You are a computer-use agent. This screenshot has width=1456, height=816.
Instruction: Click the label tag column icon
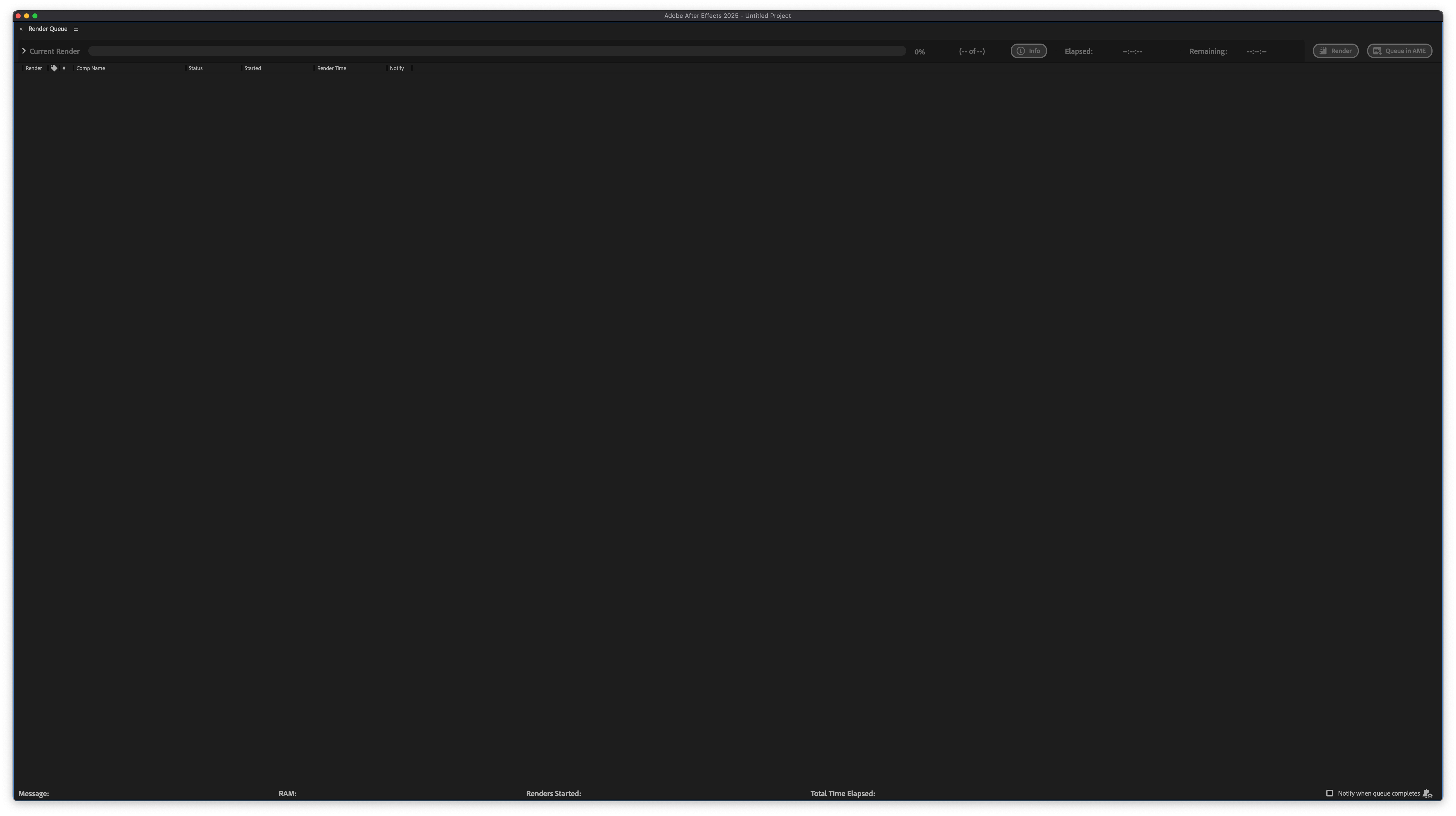click(54, 68)
